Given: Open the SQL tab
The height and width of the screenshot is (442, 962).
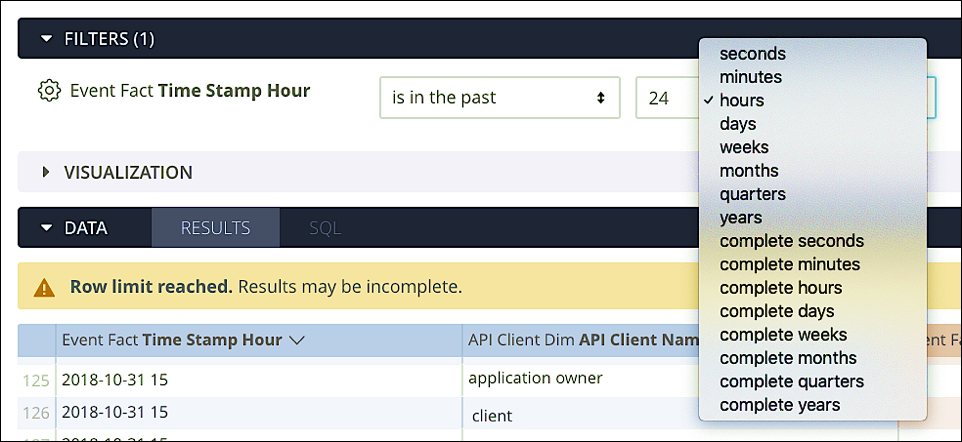Looking at the screenshot, I should [325, 228].
